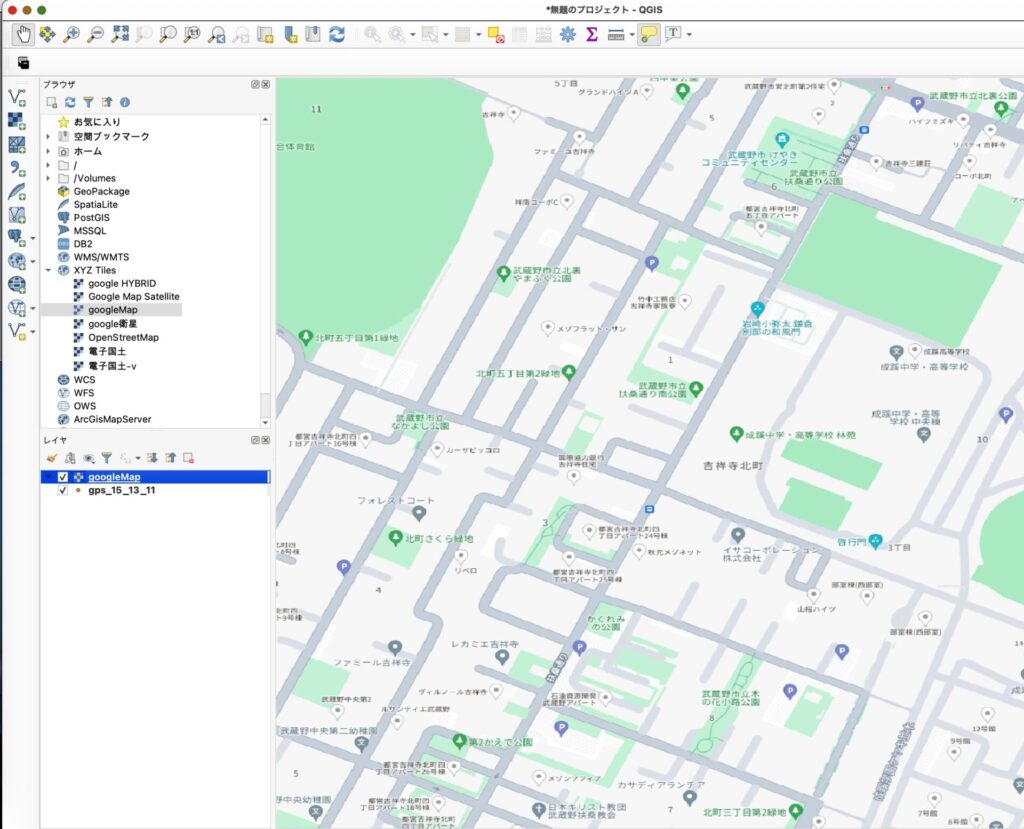Click Add Raster Layer checkerboard icon
The width and height of the screenshot is (1024, 829).
17,121
